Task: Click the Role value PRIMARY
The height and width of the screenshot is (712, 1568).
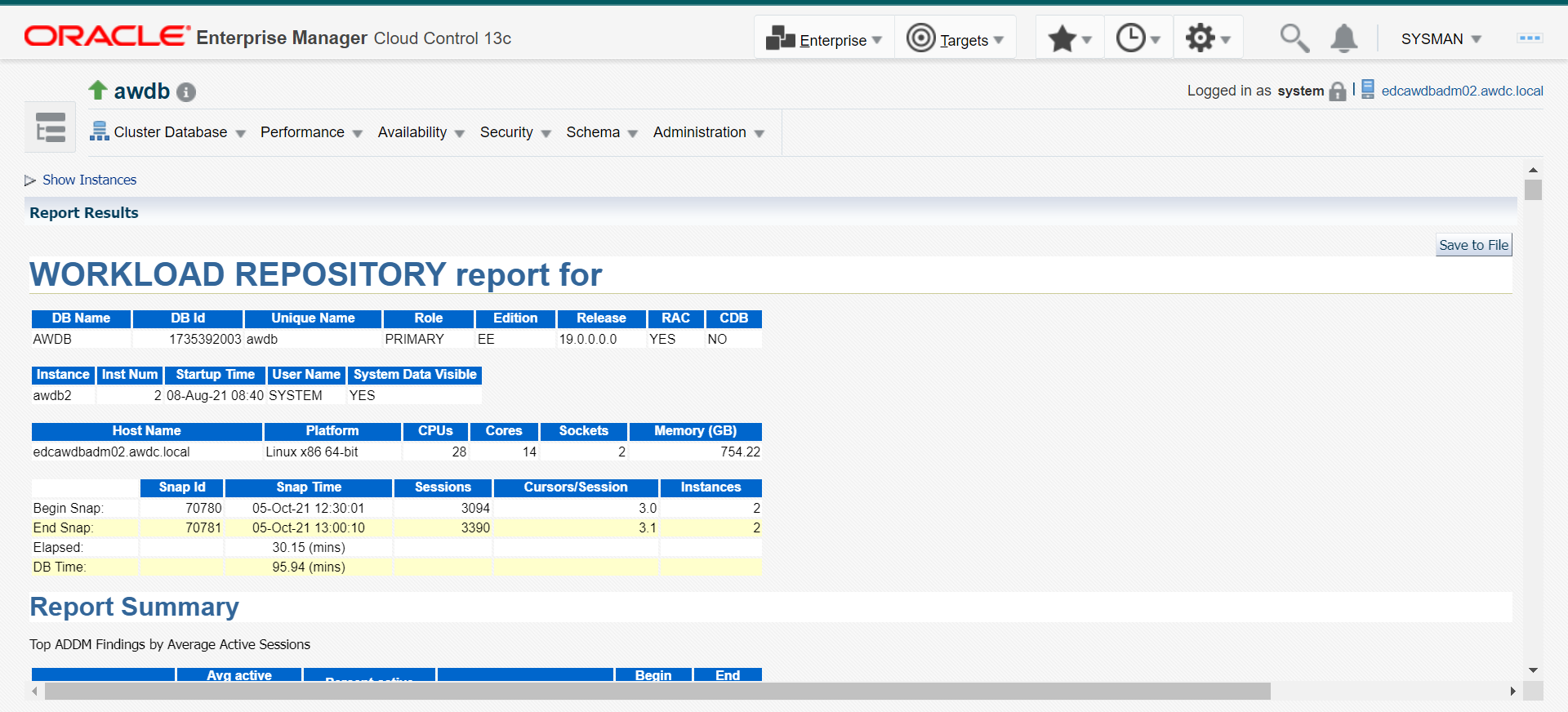Action: click(x=415, y=339)
